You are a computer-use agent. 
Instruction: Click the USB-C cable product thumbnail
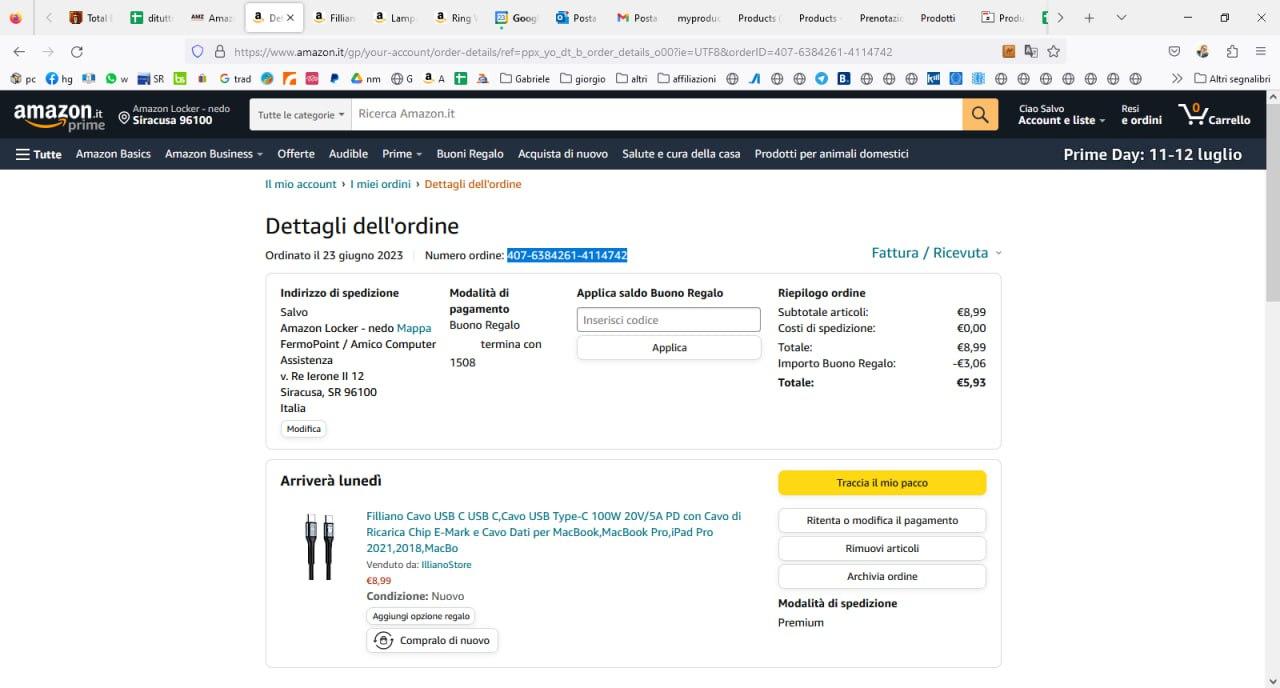point(320,547)
